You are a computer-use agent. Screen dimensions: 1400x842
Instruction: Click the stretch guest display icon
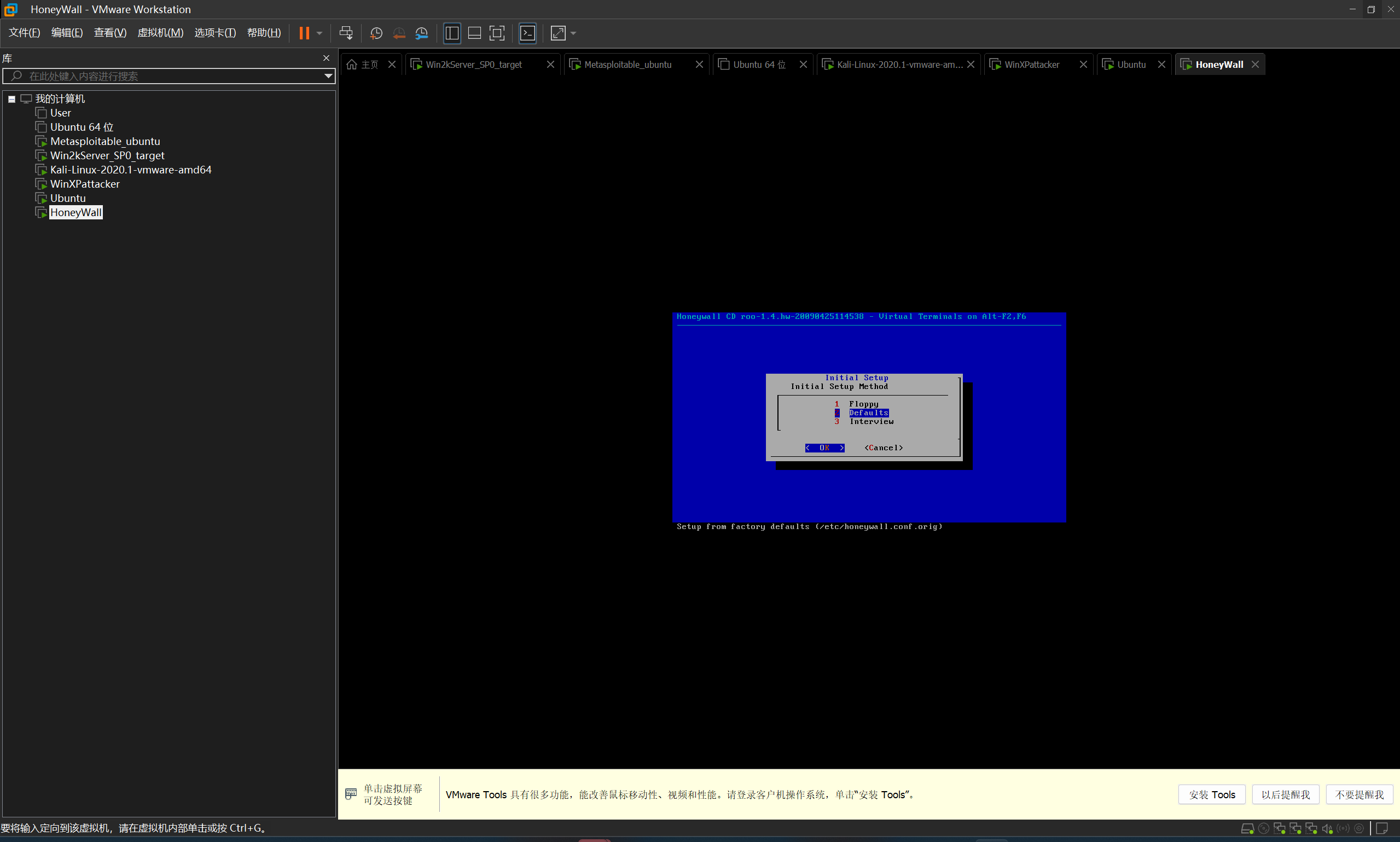point(558,33)
